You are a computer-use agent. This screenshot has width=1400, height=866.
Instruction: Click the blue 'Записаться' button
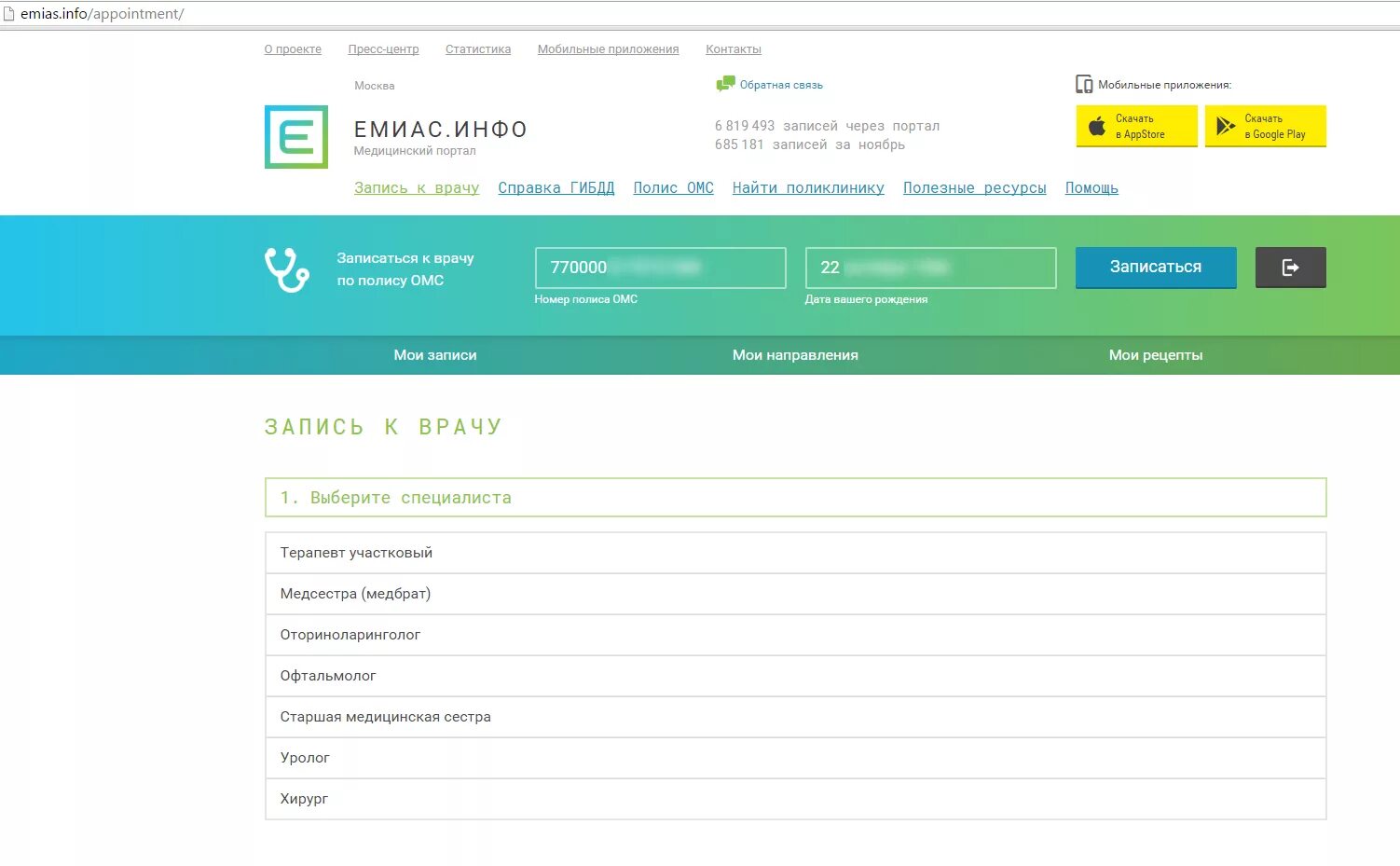tap(1156, 268)
